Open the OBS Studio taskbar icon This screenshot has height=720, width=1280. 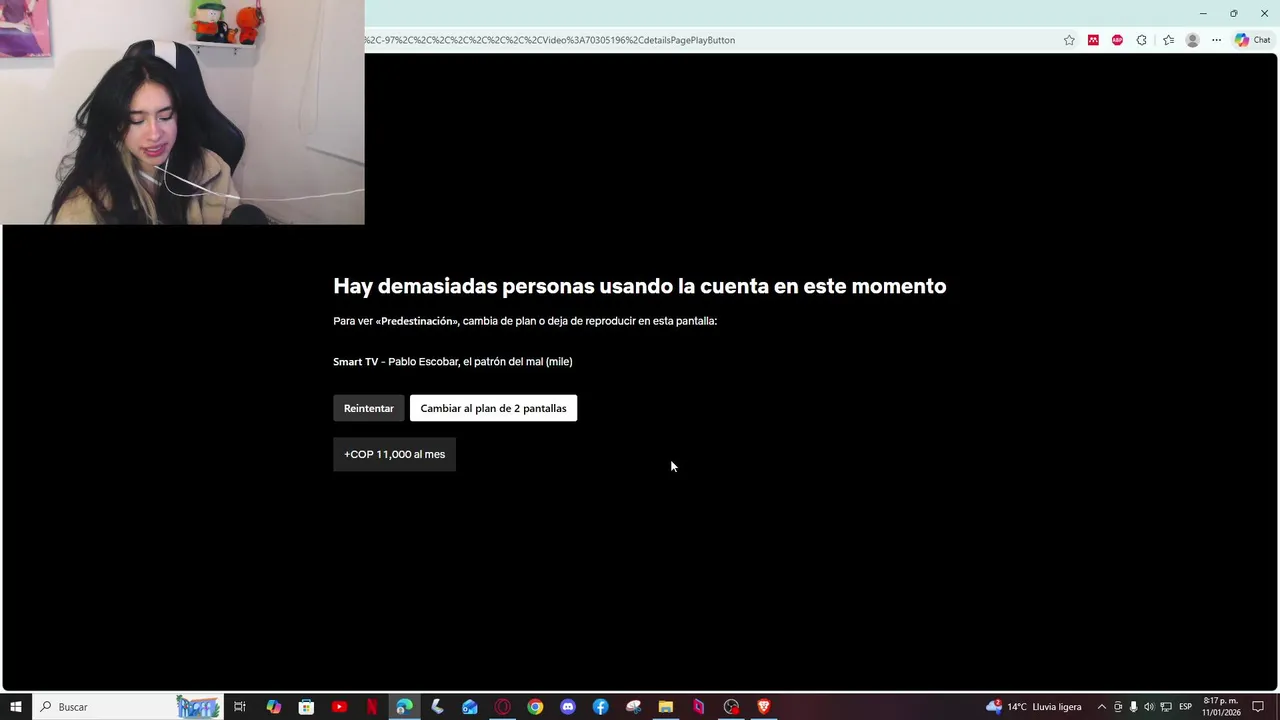pyautogui.click(x=731, y=707)
